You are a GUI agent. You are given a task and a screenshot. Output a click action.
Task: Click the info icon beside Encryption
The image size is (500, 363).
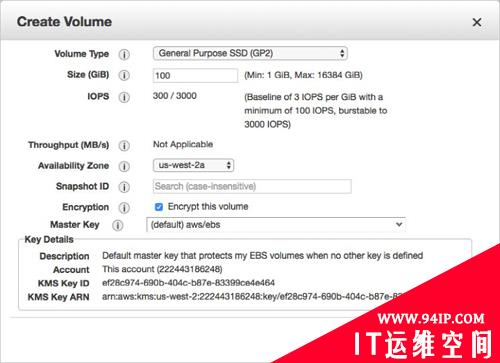point(124,208)
